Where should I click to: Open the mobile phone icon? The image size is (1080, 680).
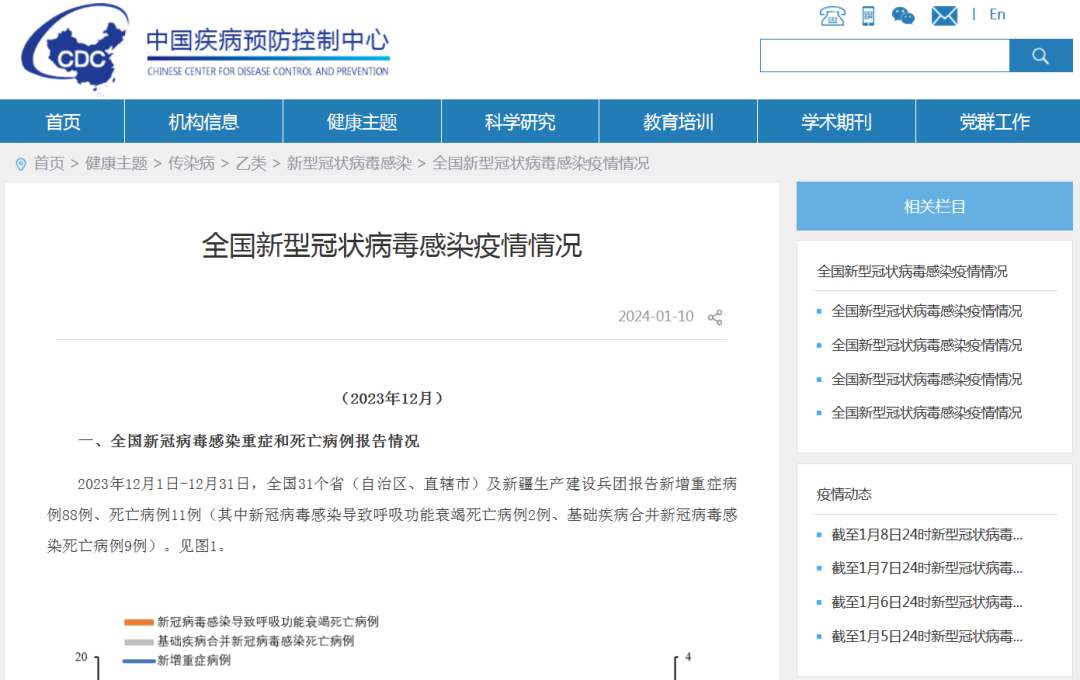[x=869, y=15]
